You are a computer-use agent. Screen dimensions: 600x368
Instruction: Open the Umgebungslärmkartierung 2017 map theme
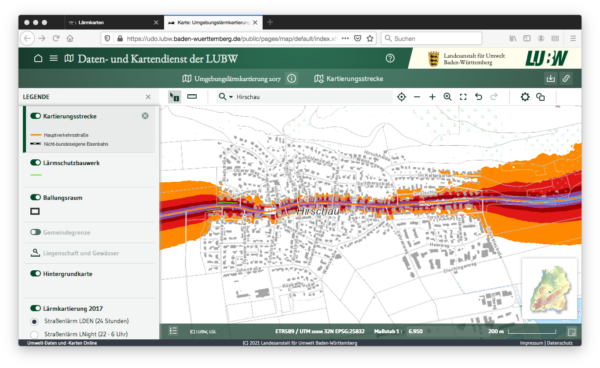click(x=232, y=78)
